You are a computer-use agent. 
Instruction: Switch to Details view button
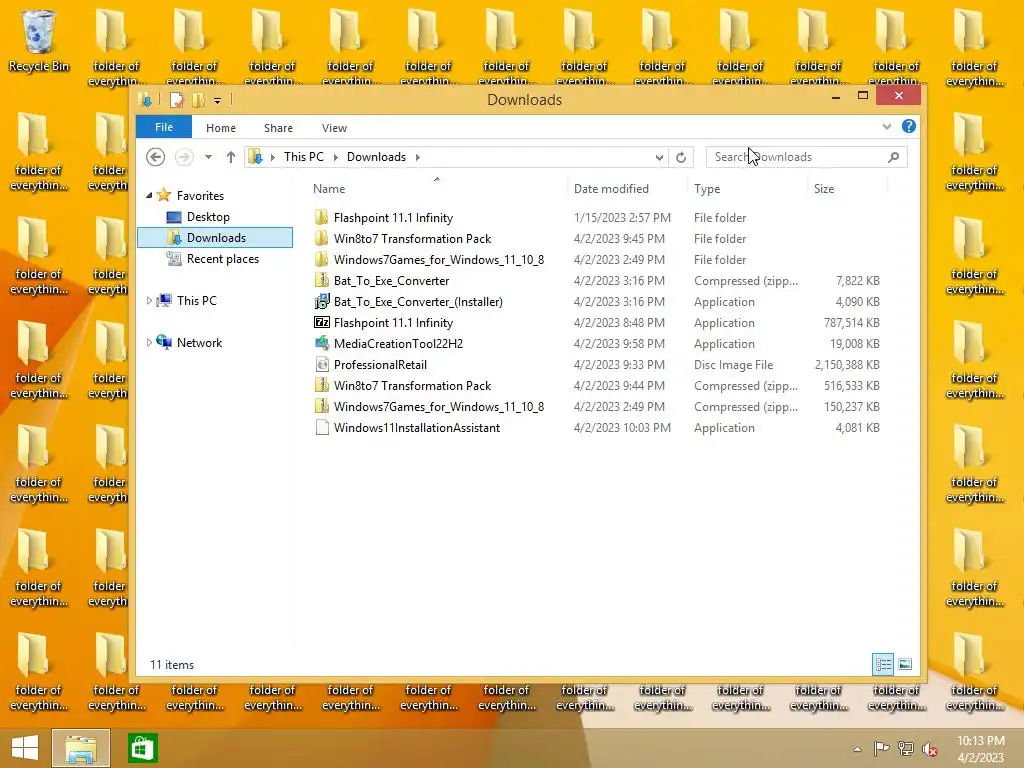point(883,664)
